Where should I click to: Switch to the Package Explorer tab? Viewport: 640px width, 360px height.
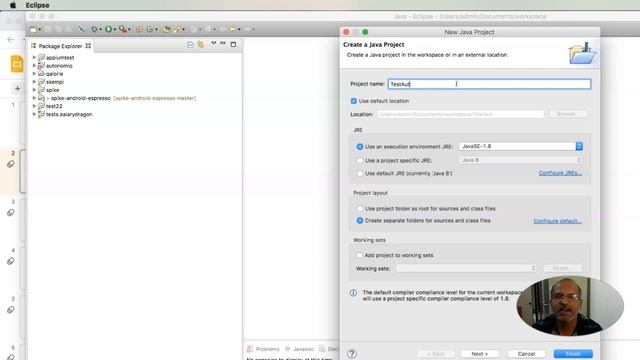click(x=60, y=46)
